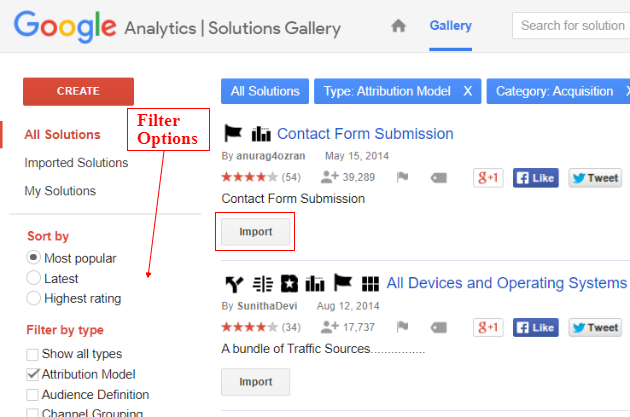Select the Highest rating sort option

pos(33,298)
